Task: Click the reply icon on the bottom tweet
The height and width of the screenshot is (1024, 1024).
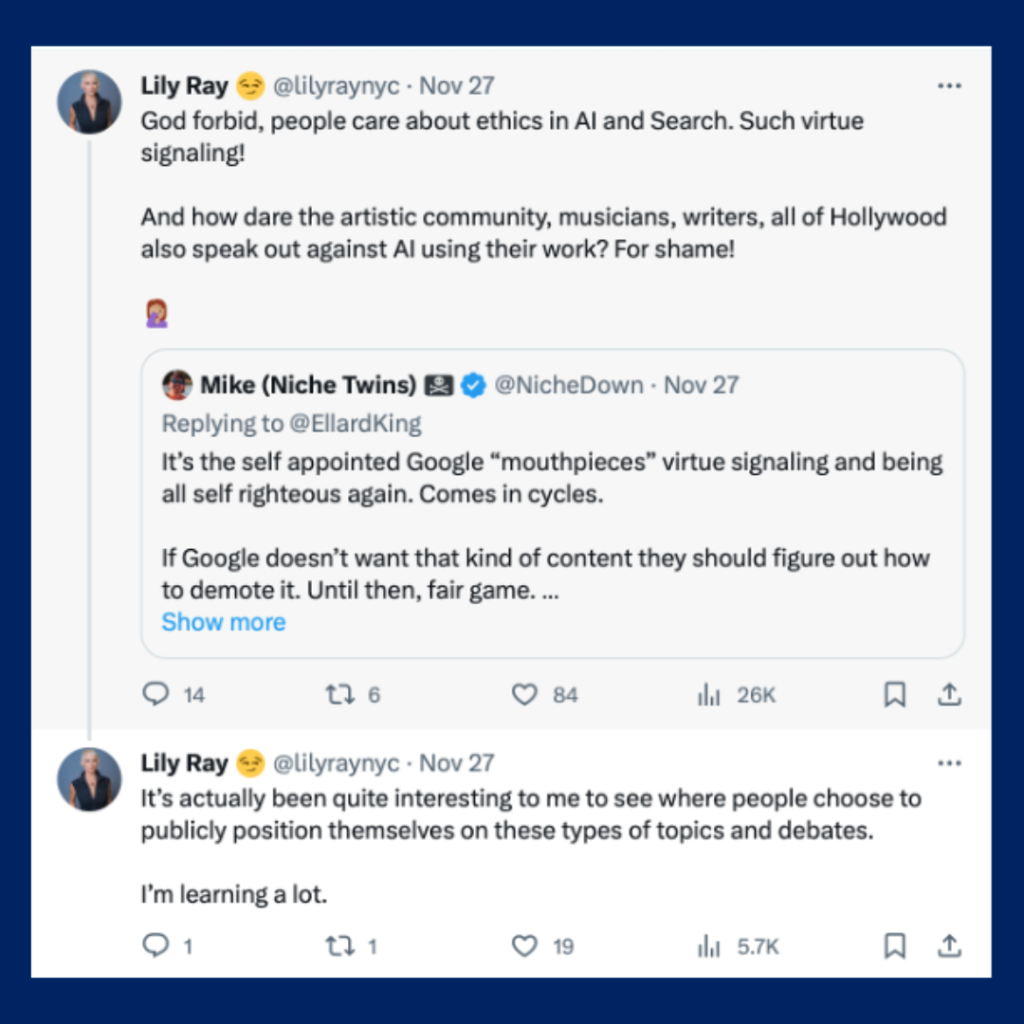Action: tap(155, 945)
